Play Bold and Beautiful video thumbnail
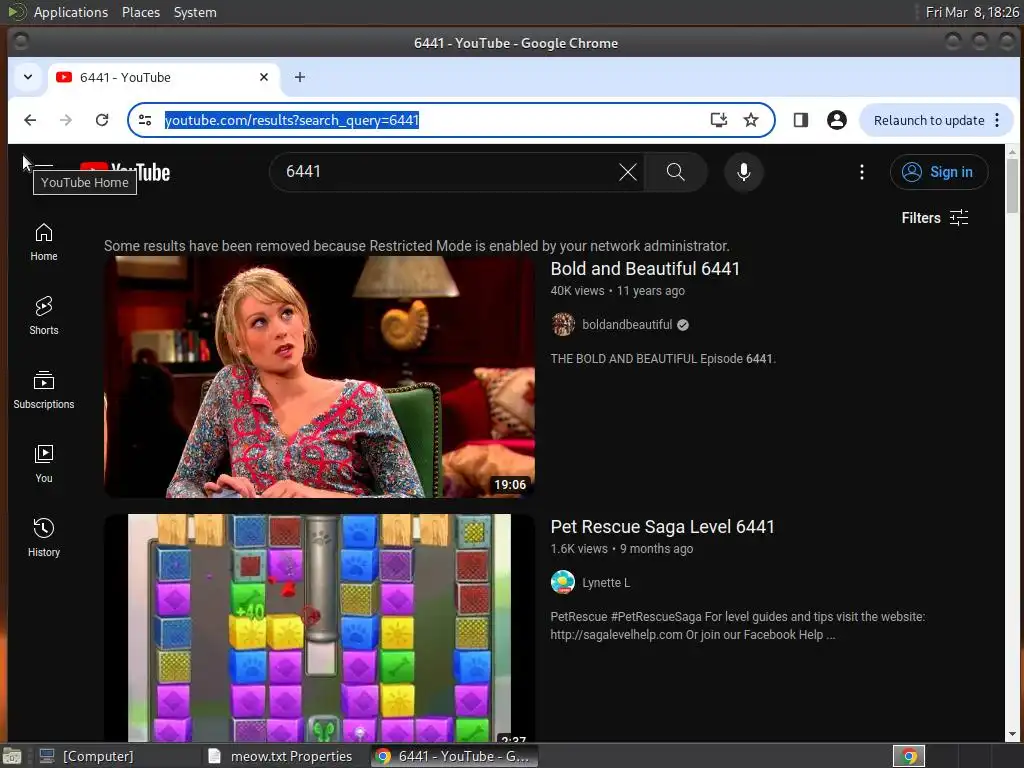The height and width of the screenshot is (768, 1024). pos(319,377)
